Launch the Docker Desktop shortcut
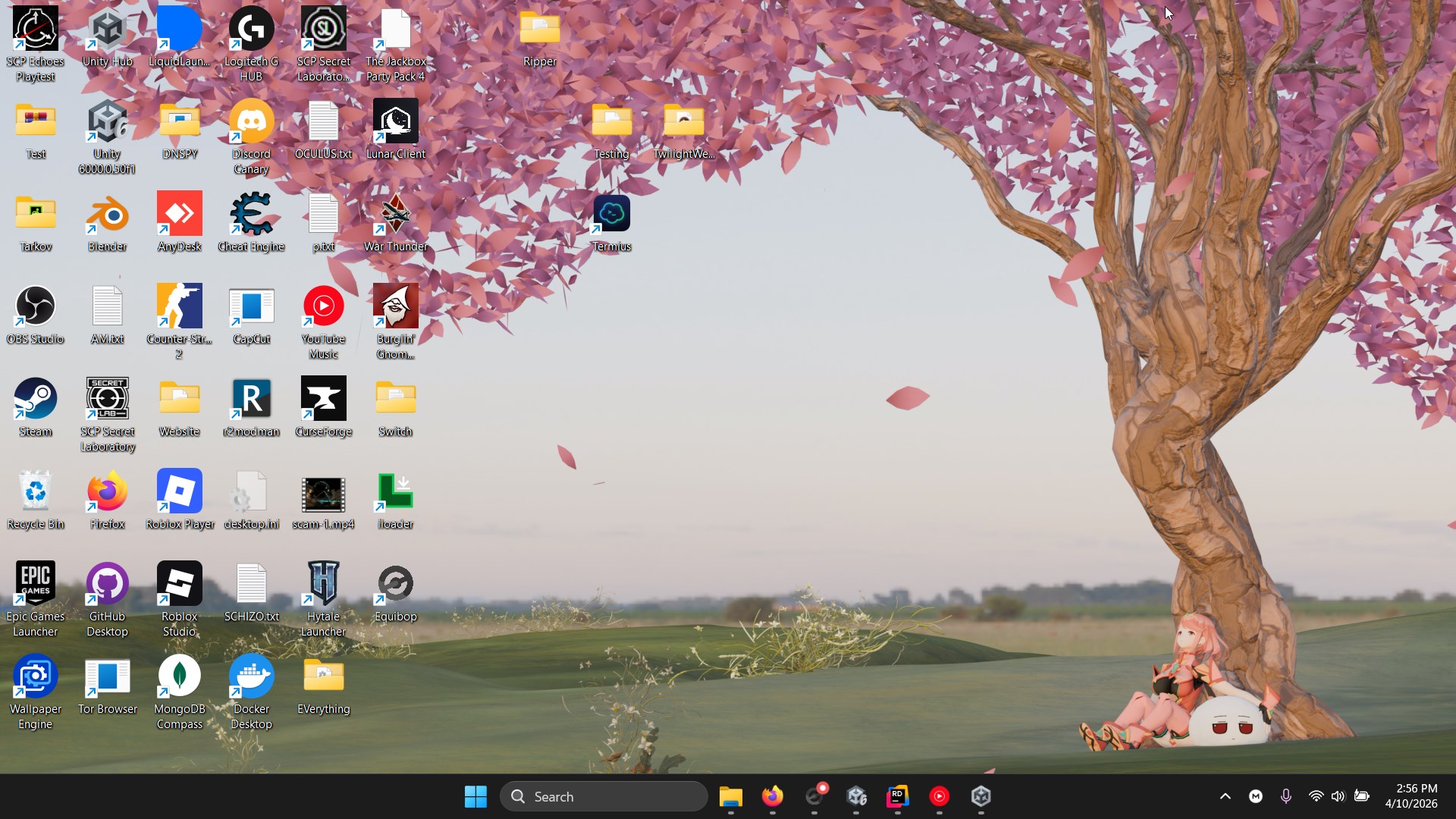Viewport: 1456px width, 819px height. 251,692
